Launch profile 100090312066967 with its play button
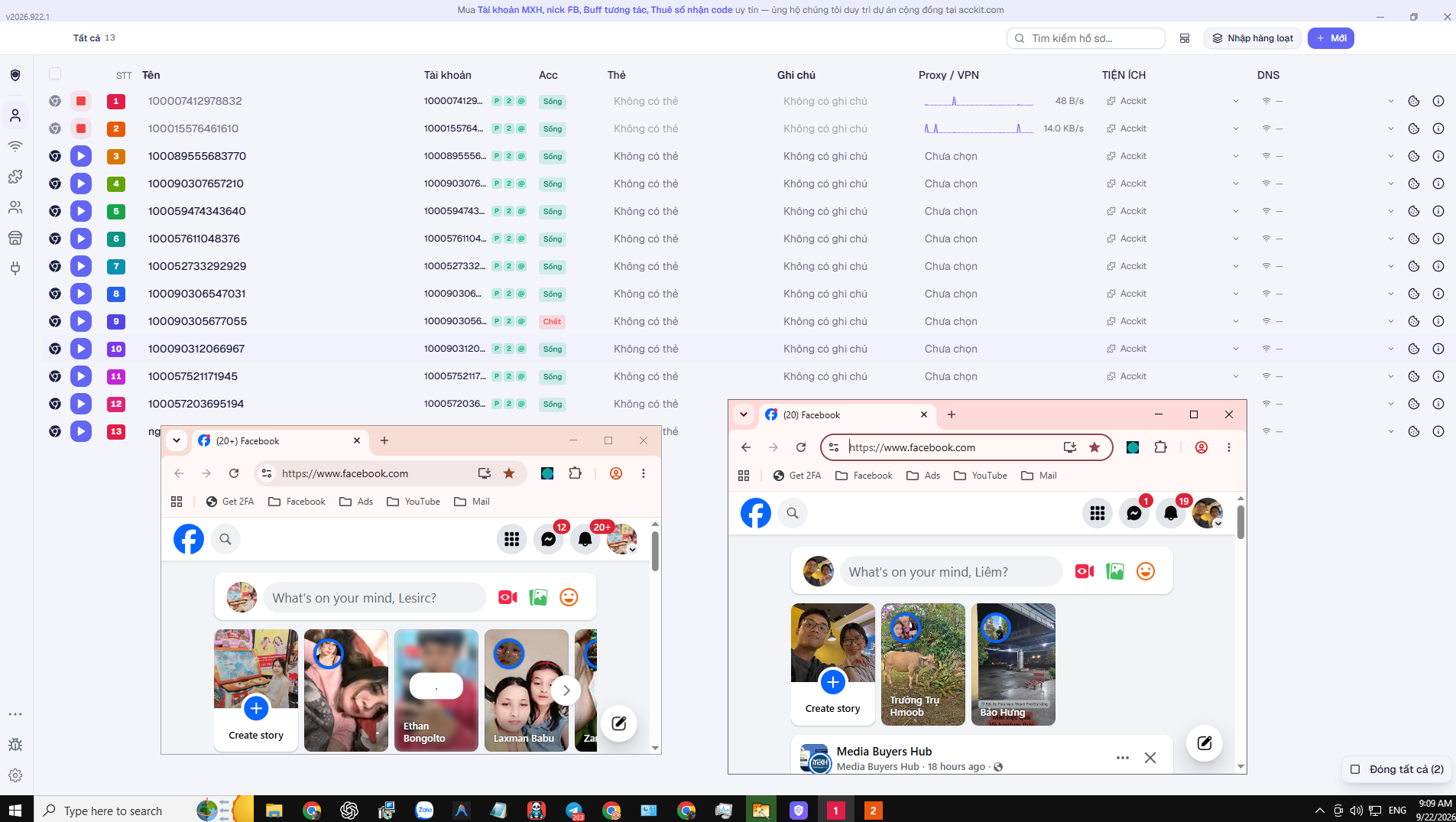Viewport: 1456px width, 822px height. tap(81, 349)
